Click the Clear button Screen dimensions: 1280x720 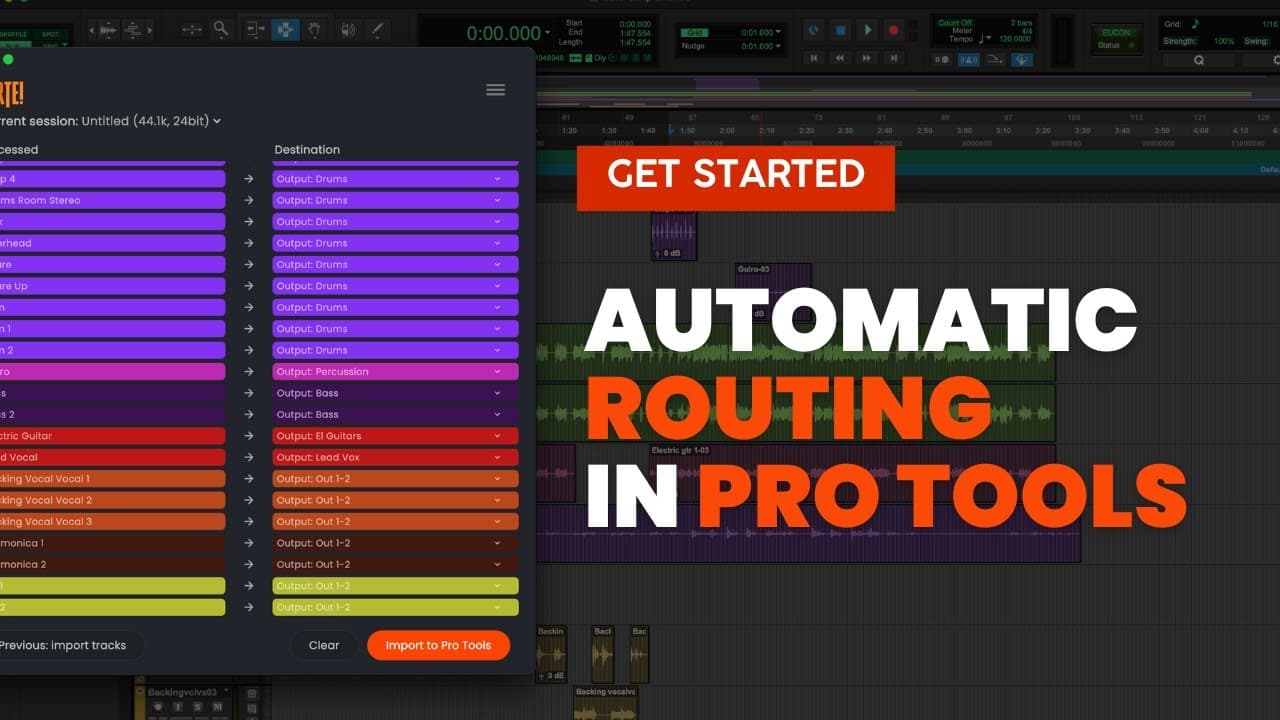point(324,645)
